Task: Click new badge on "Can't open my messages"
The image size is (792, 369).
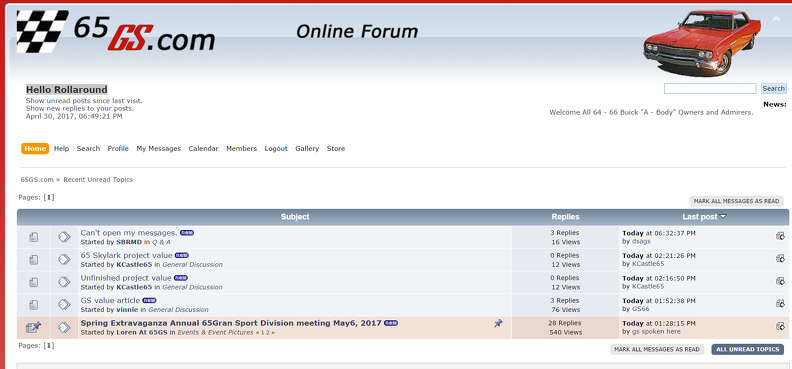Action: 187,233
